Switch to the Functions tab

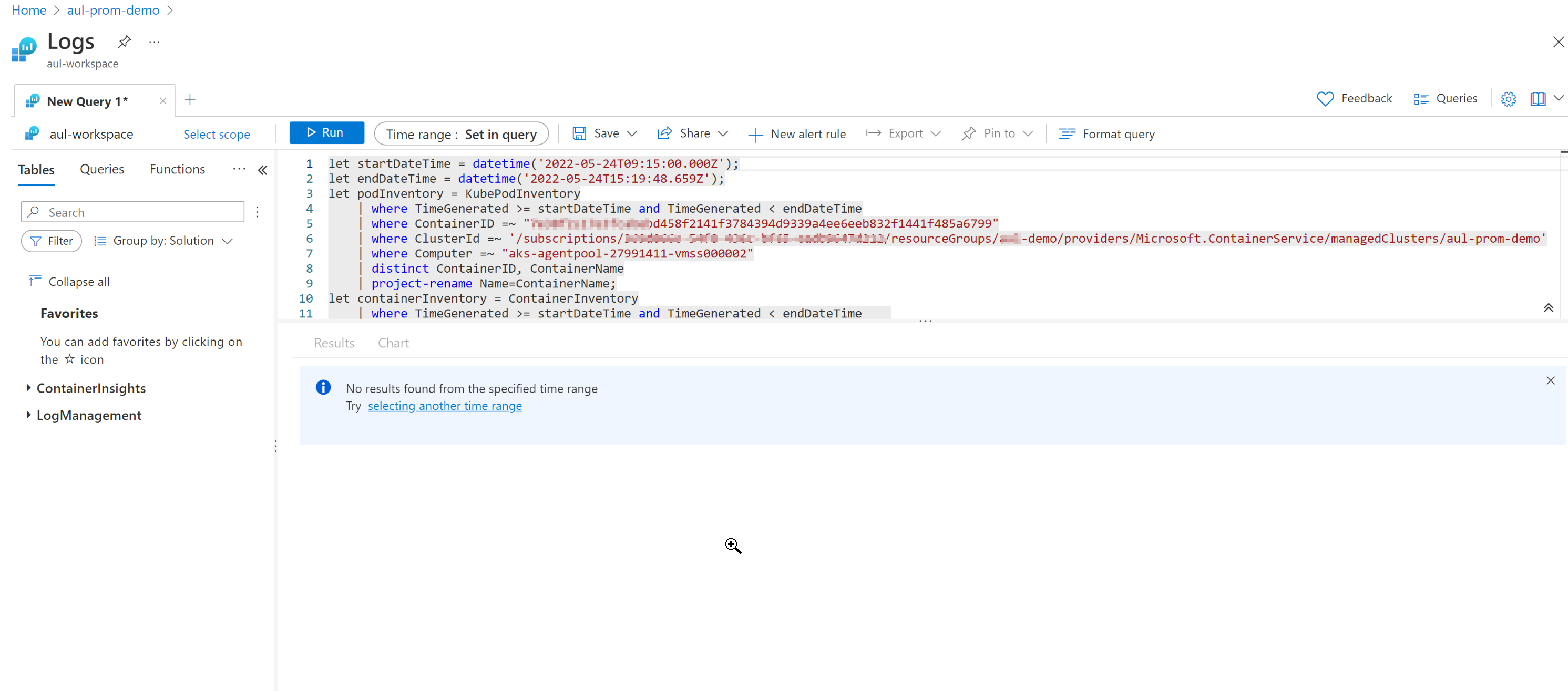(x=177, y=169)
